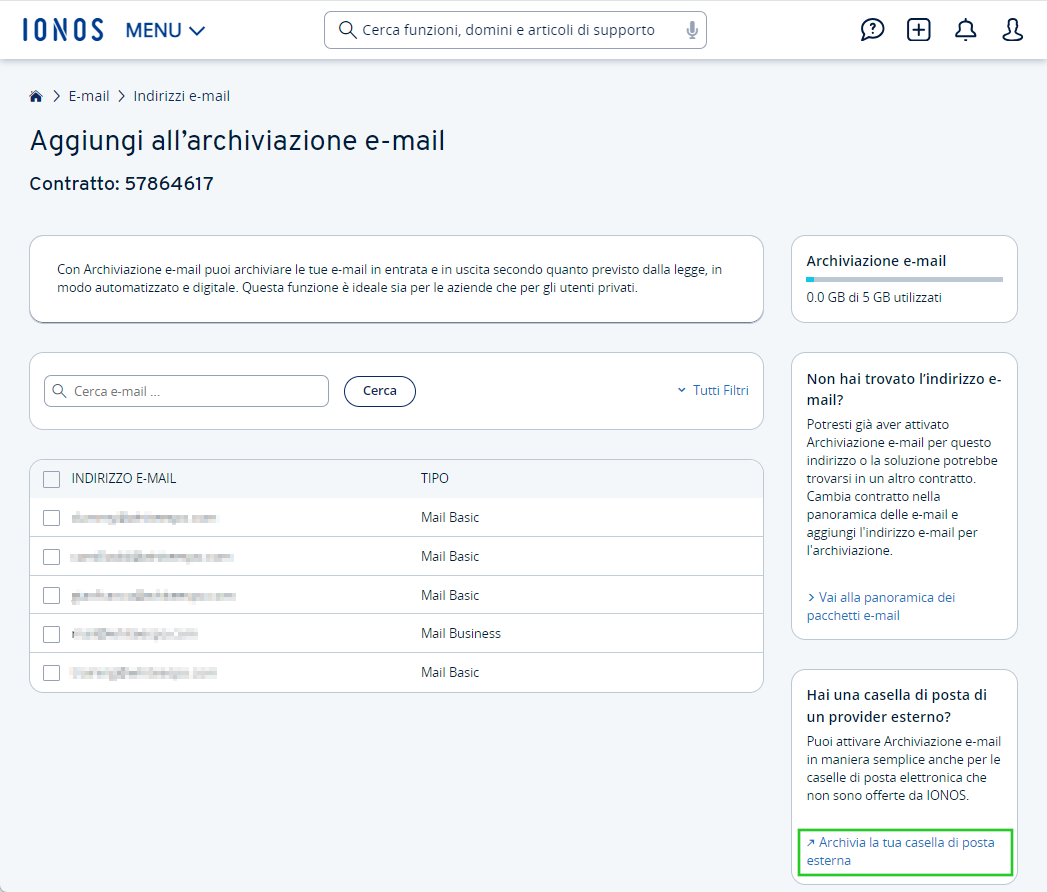
Task: Select the checkbox of the last email row
Action: click(51, 673)
